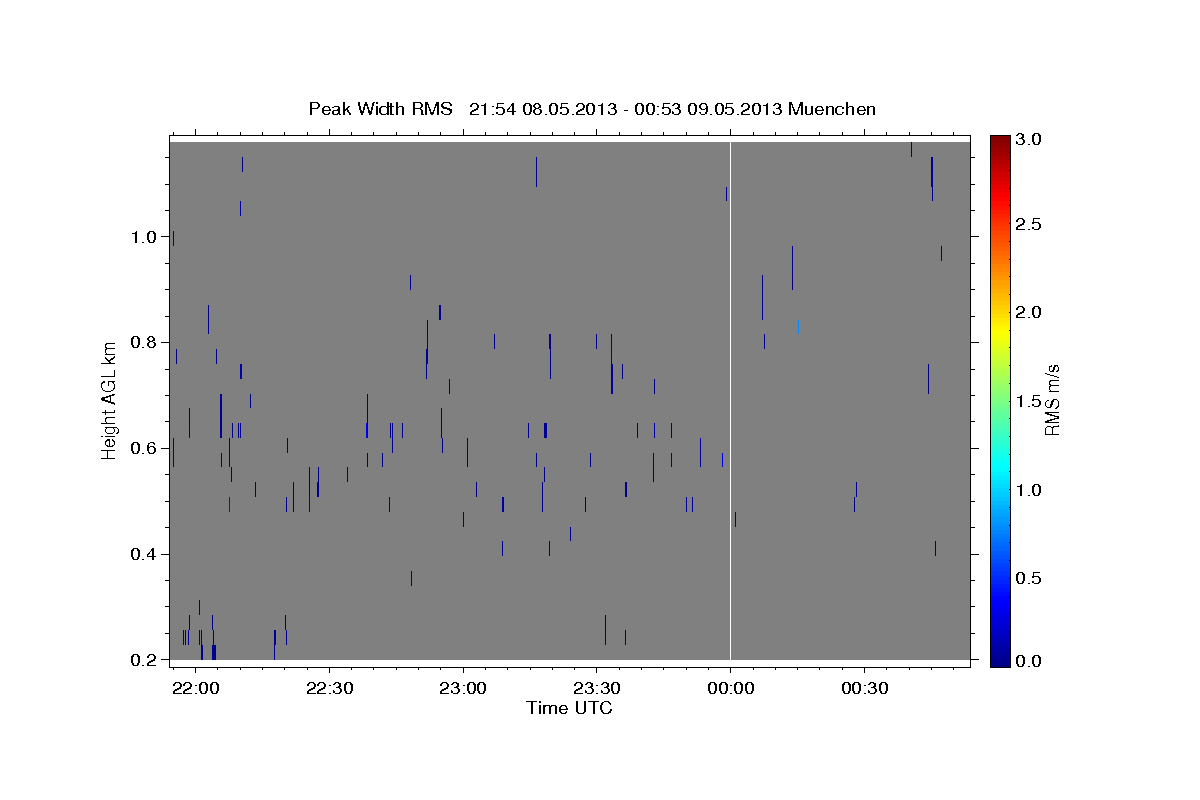Click the 23:30 time tick label

pyautogui.click(x=596, y=688)
